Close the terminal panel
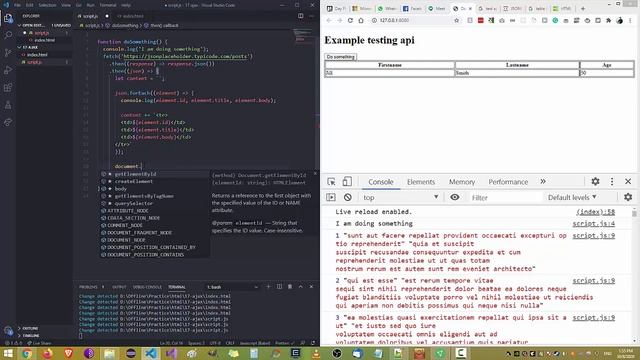The height and width of the screenshot is (360, 640). 311,287
